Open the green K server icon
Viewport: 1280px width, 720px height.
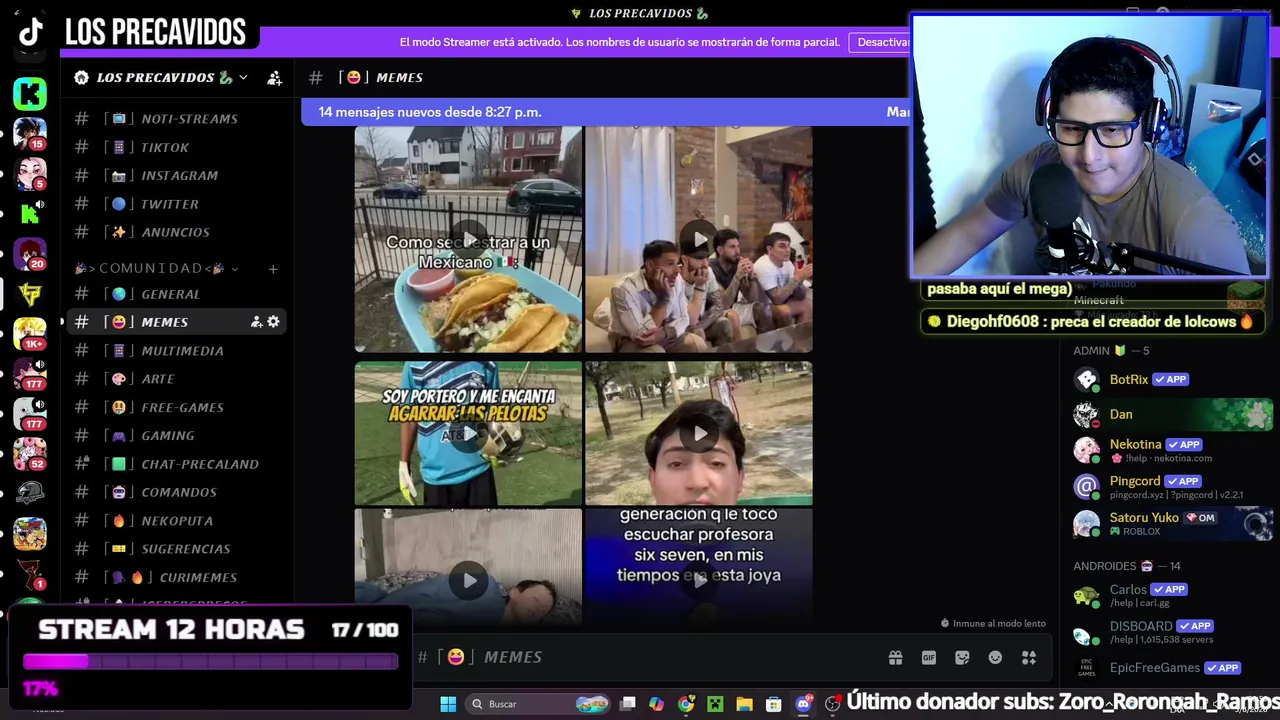pyautogui.click(x=30, y=94)
